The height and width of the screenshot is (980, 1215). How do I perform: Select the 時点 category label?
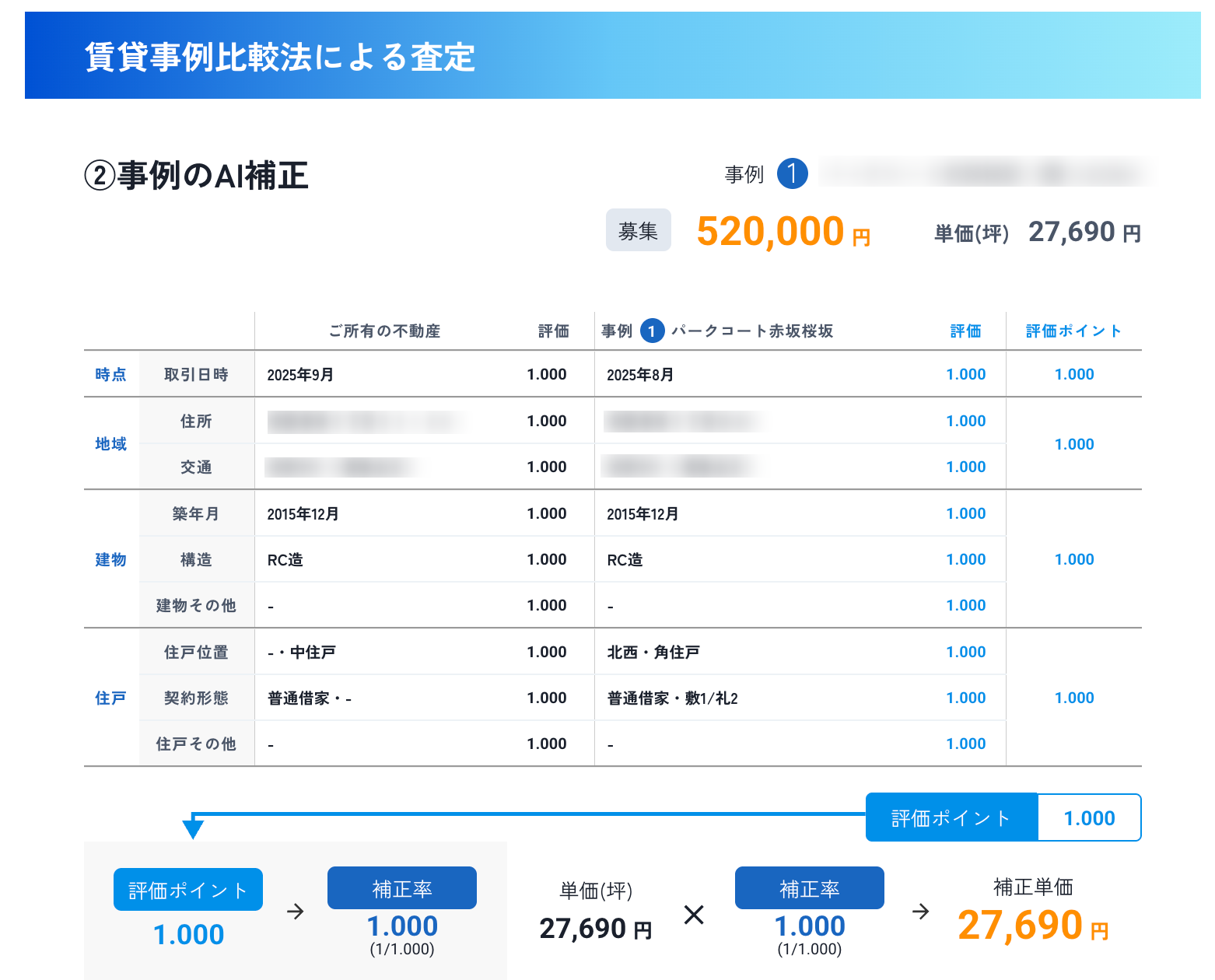110,374
